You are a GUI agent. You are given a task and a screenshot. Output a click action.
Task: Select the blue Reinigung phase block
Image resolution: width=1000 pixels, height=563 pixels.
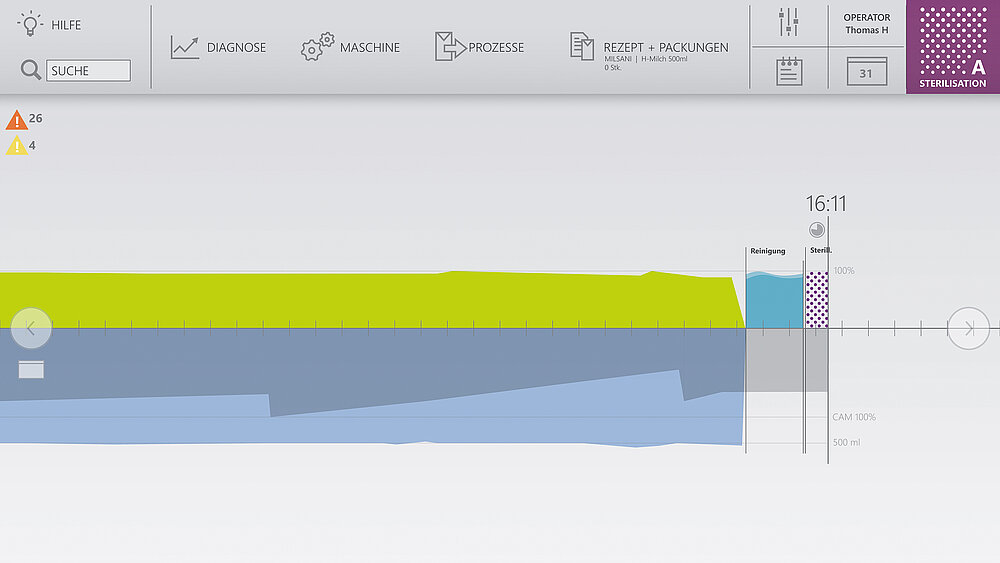click(775, 300)
